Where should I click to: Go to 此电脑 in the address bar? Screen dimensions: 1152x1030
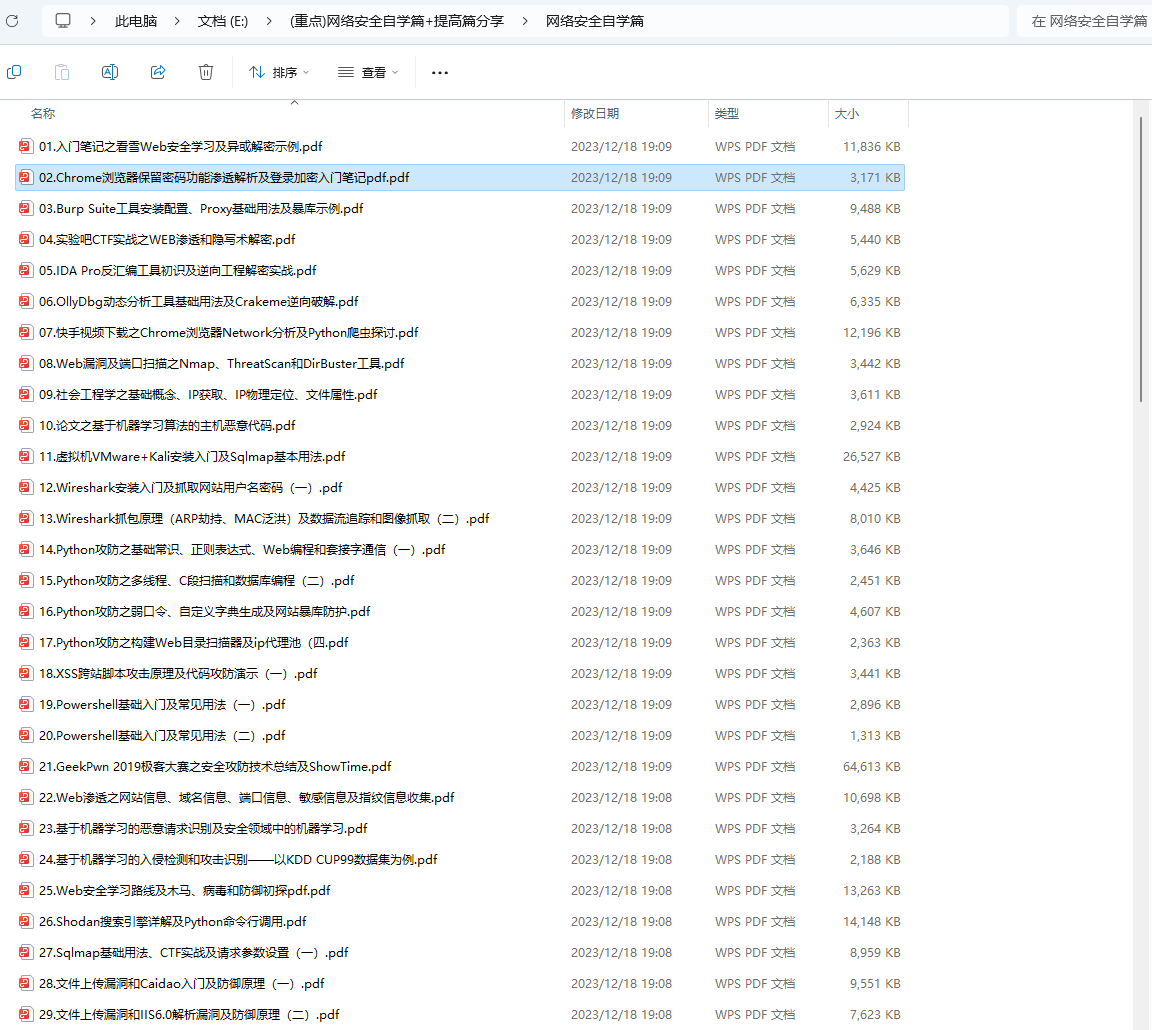click(x=136, y=21)
